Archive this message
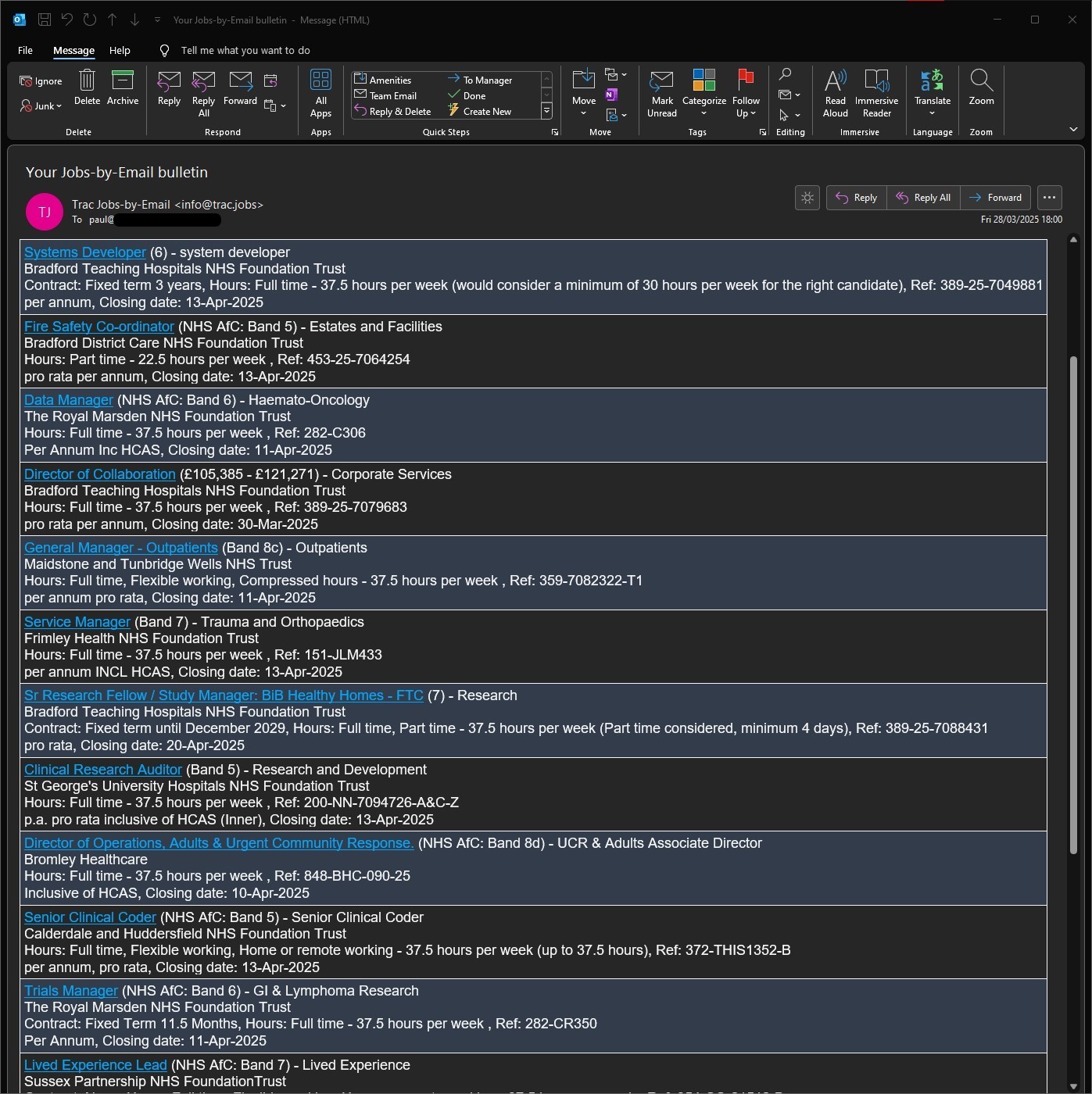The image size is (1092, 1094). [x=123, y=87]
